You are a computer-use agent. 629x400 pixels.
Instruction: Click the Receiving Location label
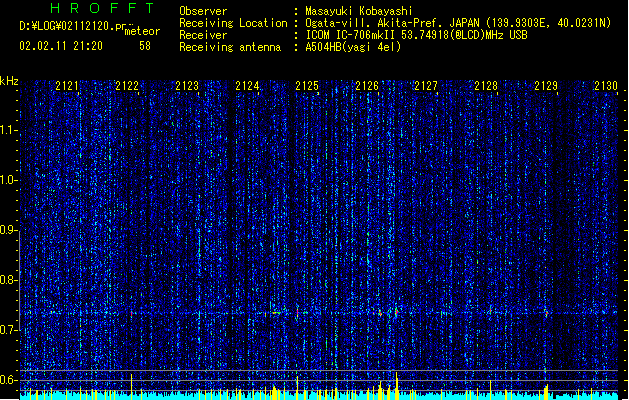233,23
